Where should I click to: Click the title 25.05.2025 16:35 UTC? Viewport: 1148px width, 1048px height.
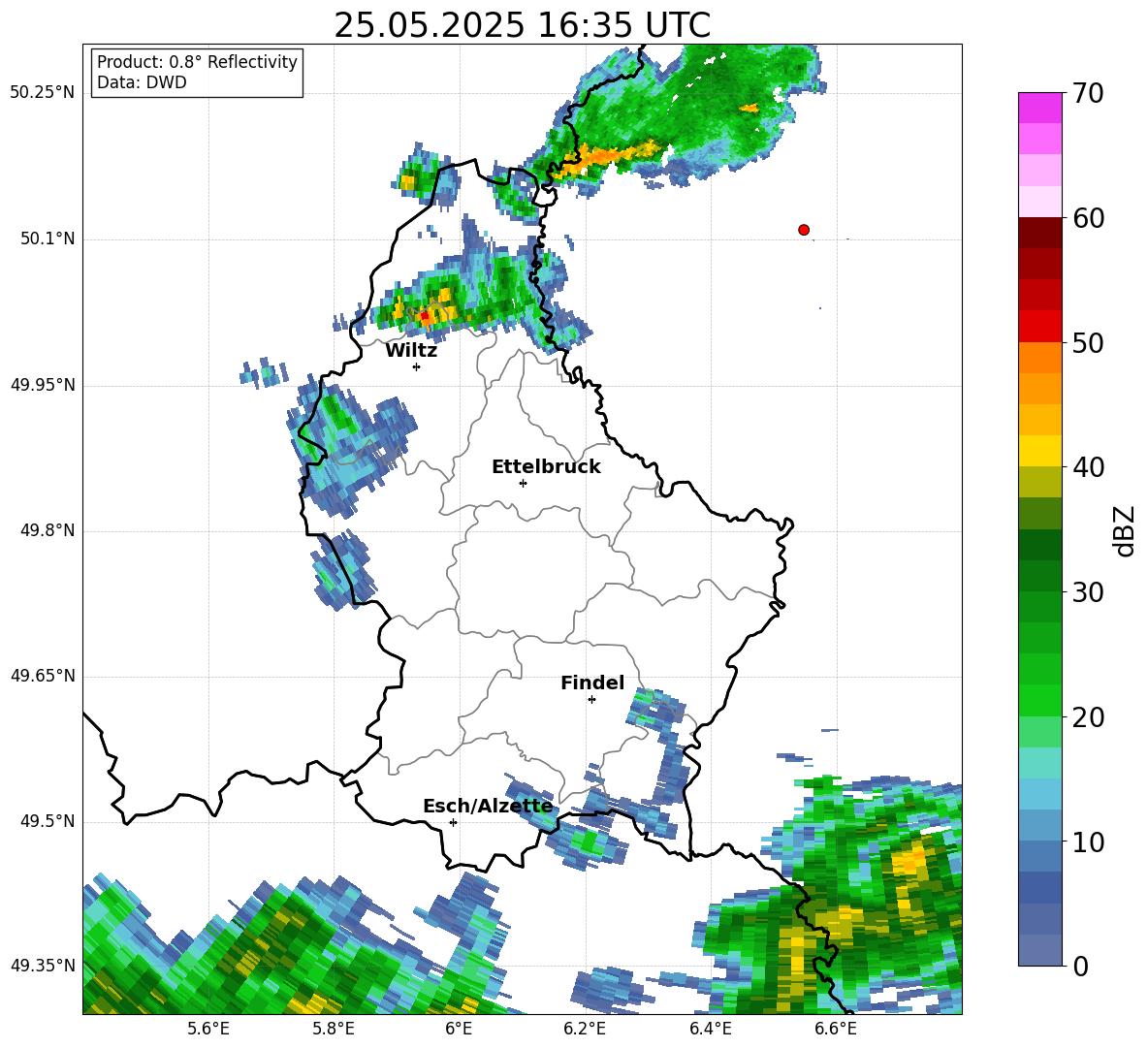coord(522,25)
